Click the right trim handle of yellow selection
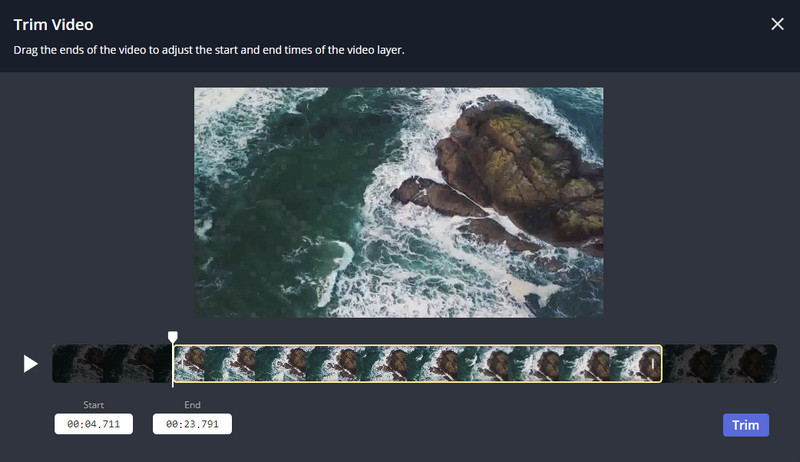This screenshot has width=800, height=462. (653, 364)
